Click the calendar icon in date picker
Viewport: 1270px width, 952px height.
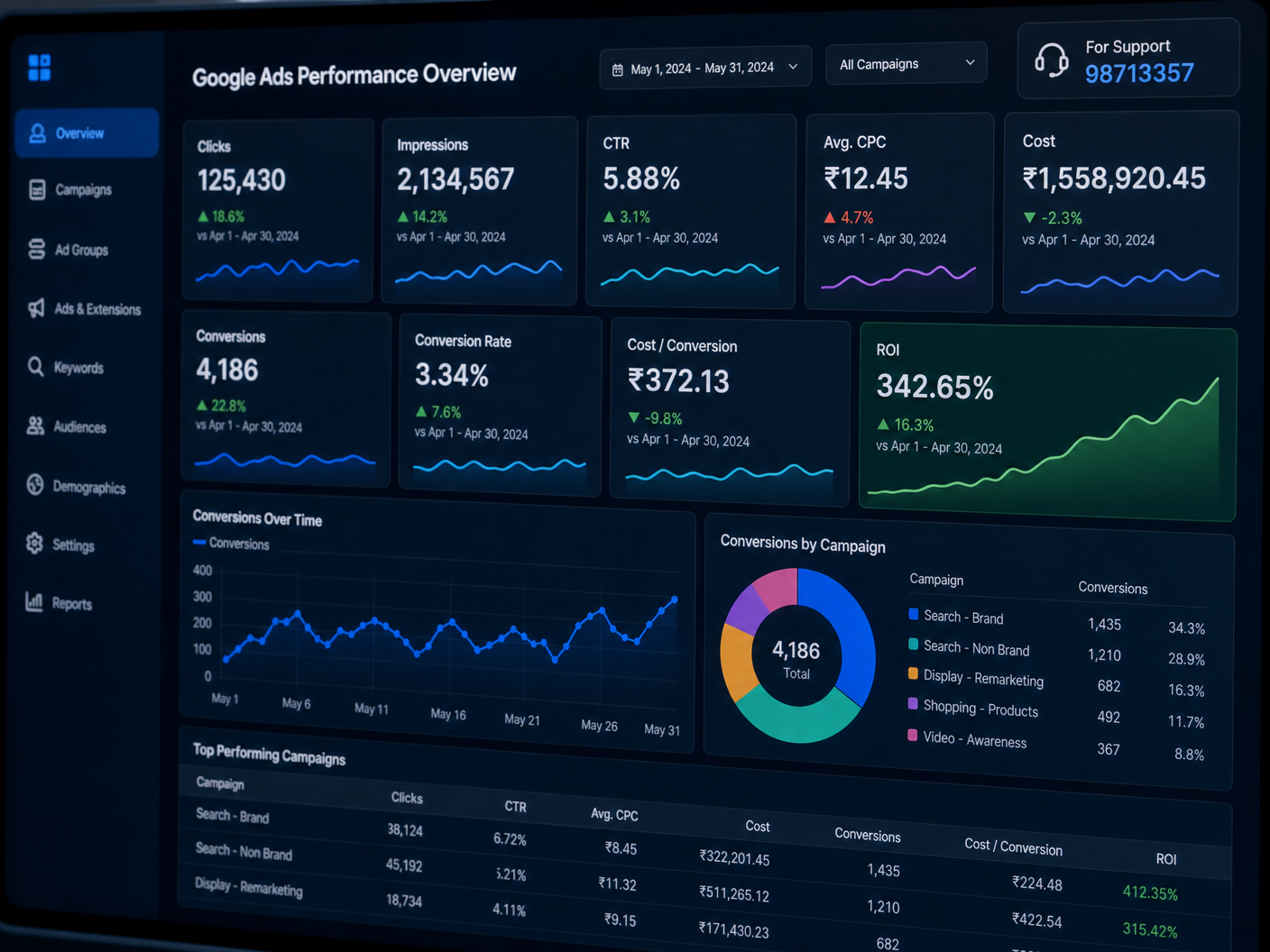[618, 69]
